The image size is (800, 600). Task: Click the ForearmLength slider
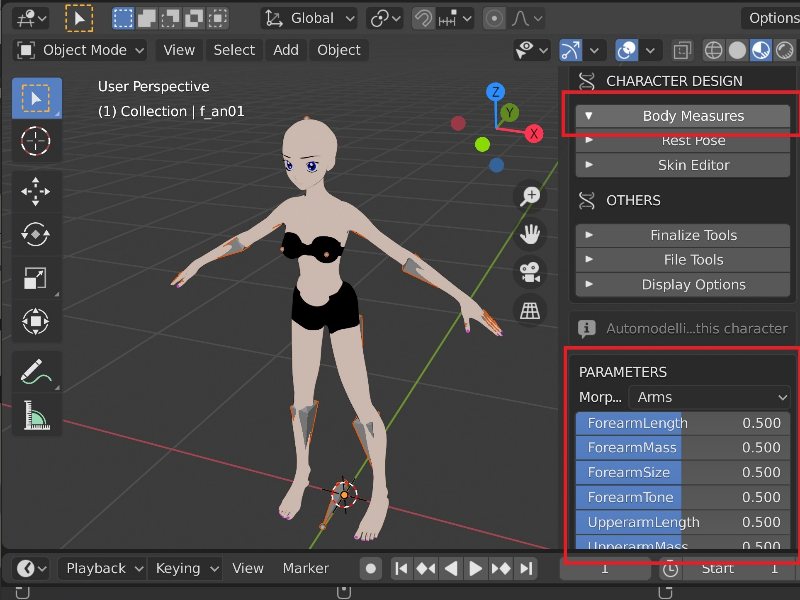point(683,423)
